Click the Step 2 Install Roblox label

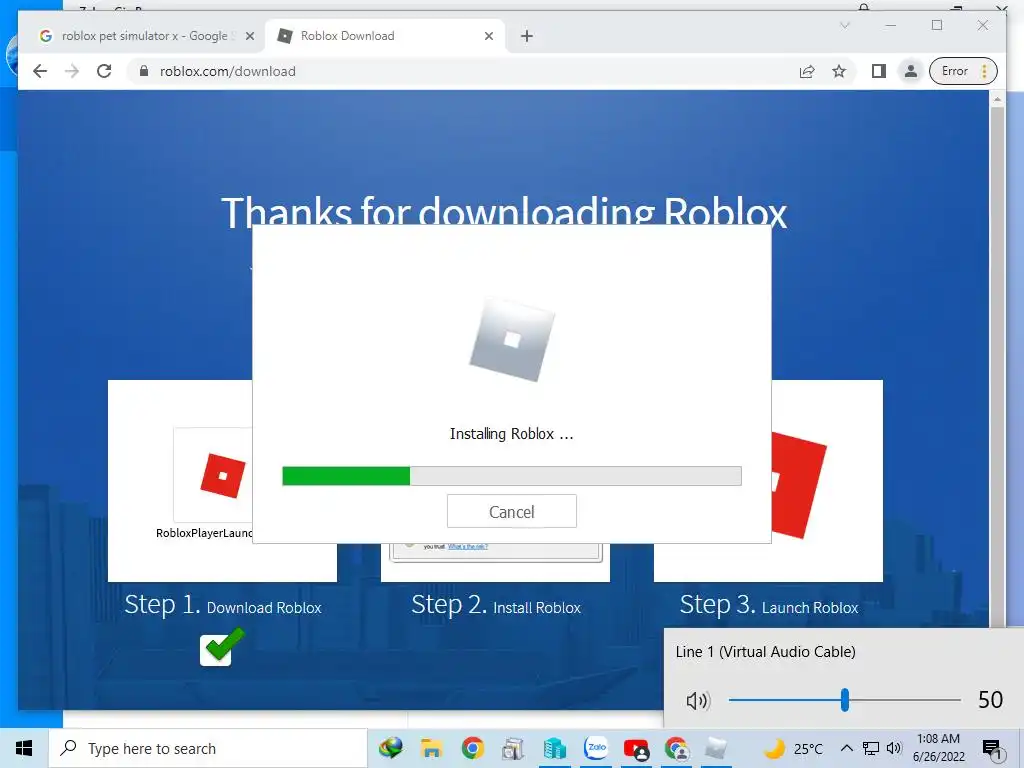(x=496, y=605)
